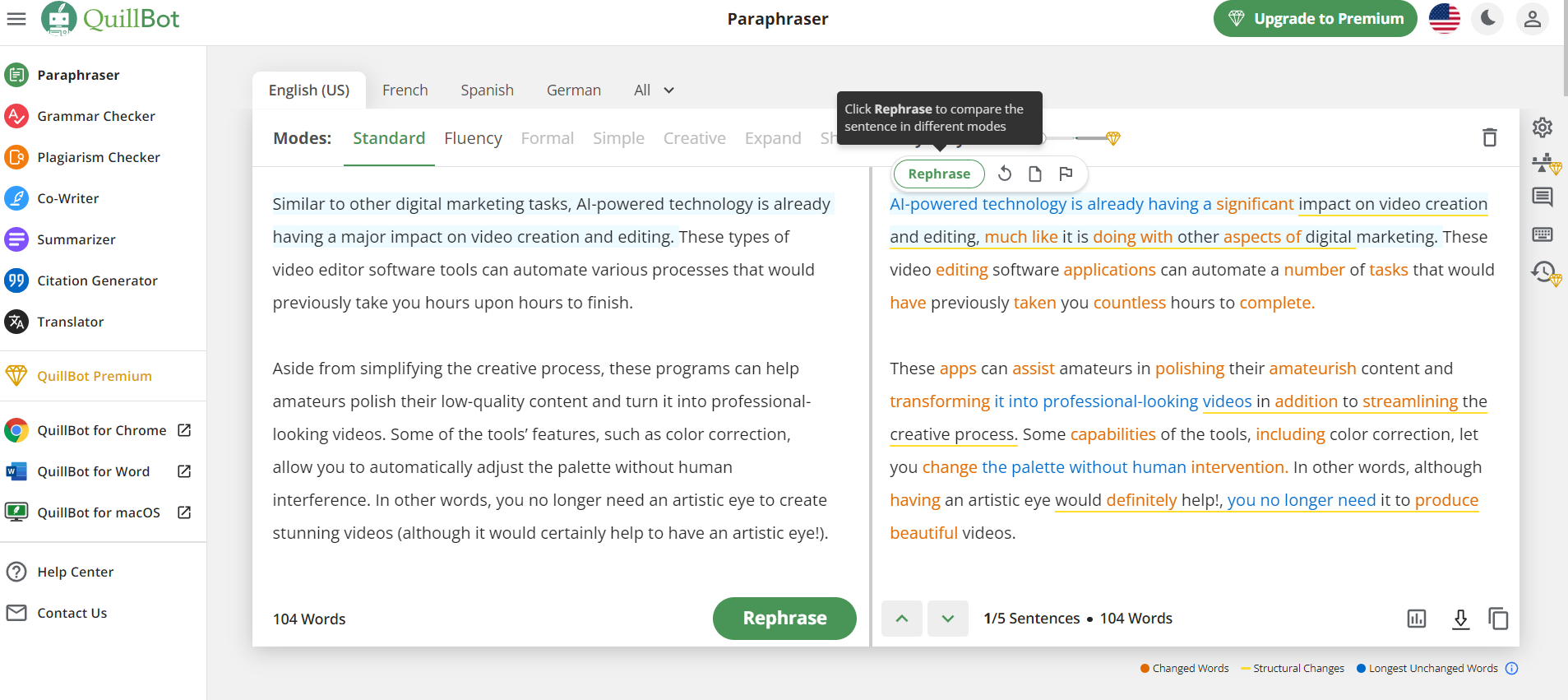This screenshot has height=700, width=1568.
Task: Click into the input text area
Action: 559,378
